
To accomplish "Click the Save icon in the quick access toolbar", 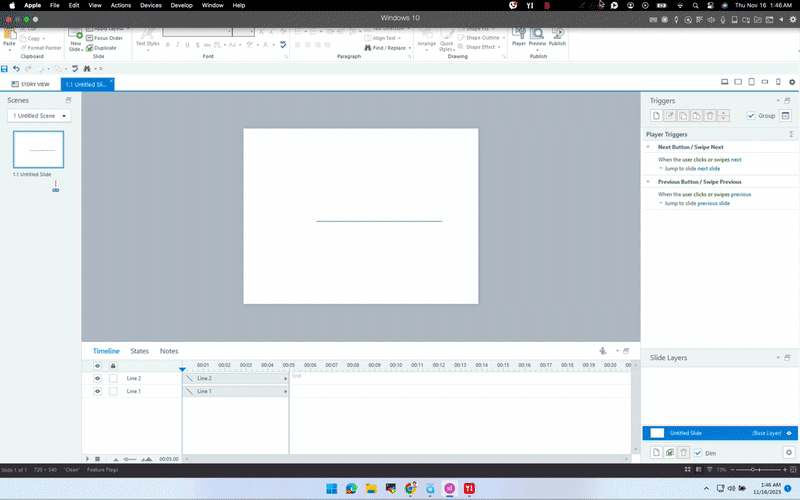I will 5,69.
